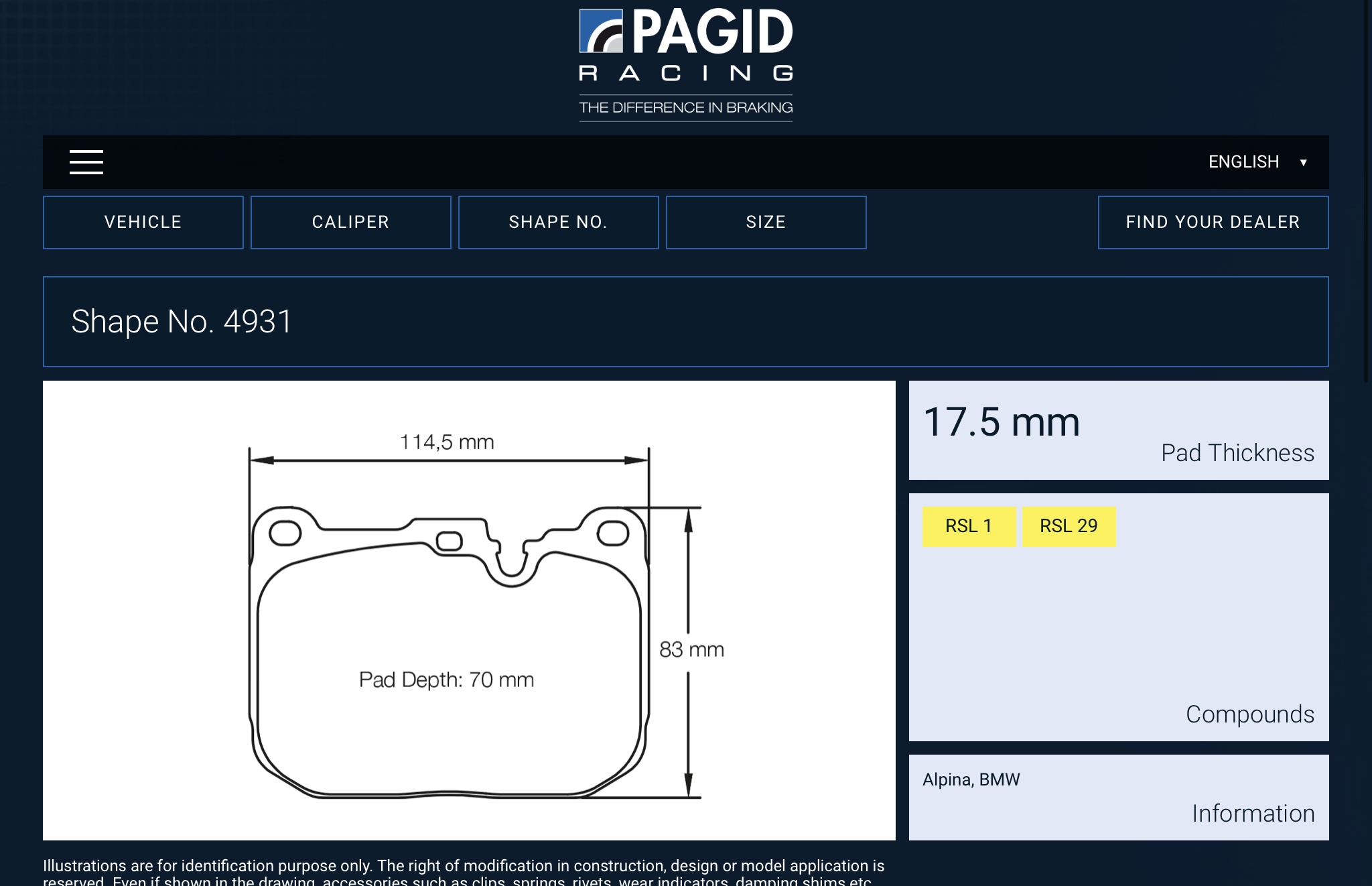This screenshot has height=886, width=1372.
Task: Click the Compounds label
Action: click(x=1250, y=714)
